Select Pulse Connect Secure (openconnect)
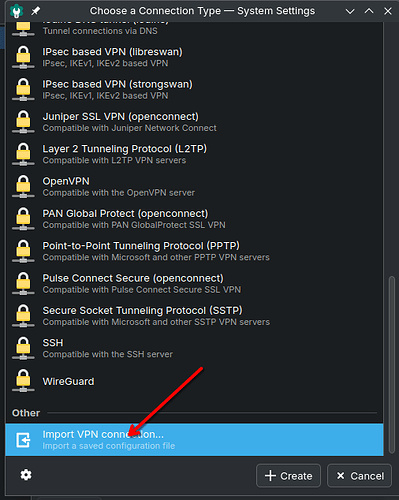The image size is (399, 500). tap(194, 284)
